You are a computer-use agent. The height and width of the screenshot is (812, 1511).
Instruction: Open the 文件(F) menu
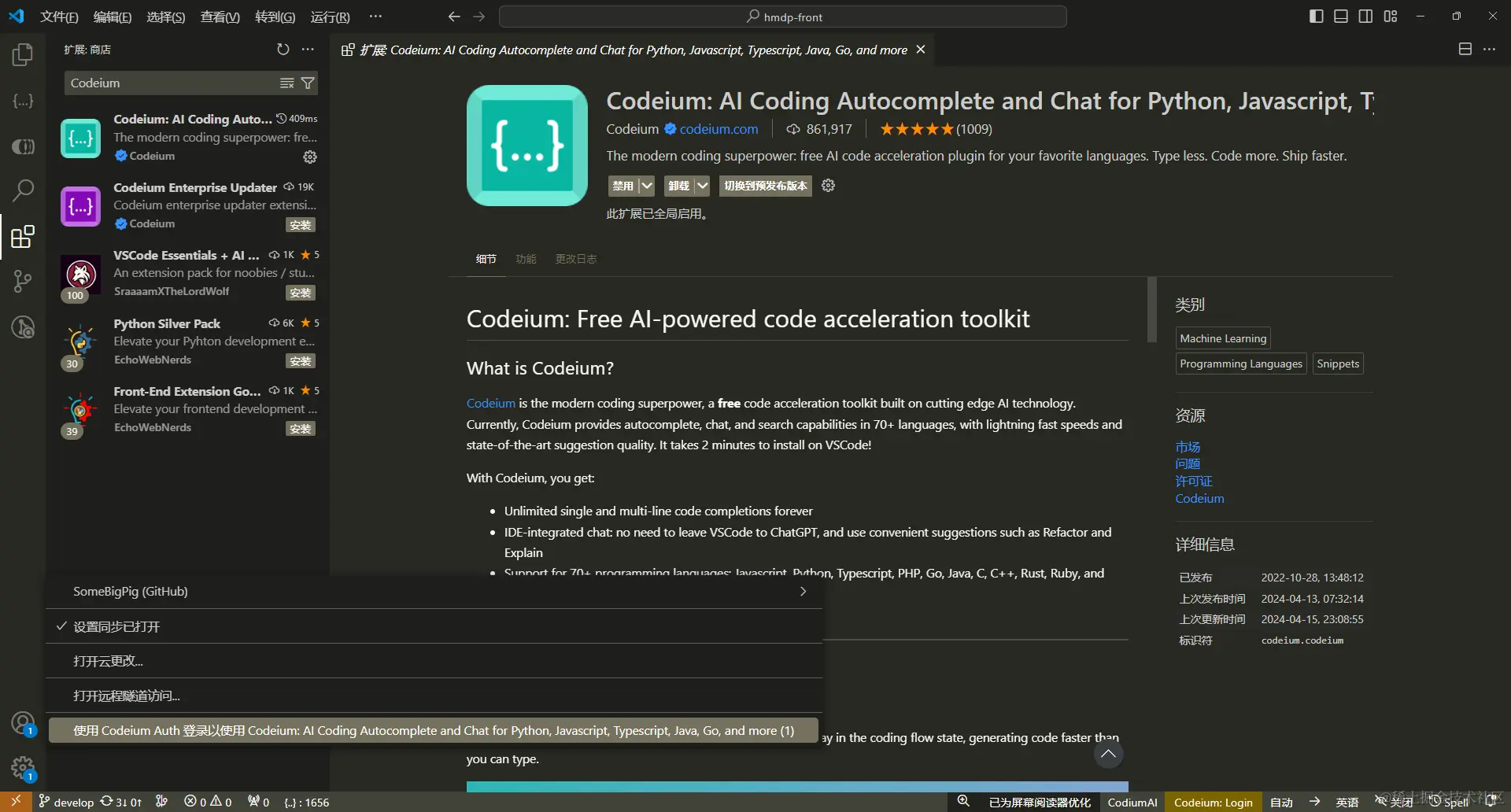pyautogui.click(x=59, y=17)
